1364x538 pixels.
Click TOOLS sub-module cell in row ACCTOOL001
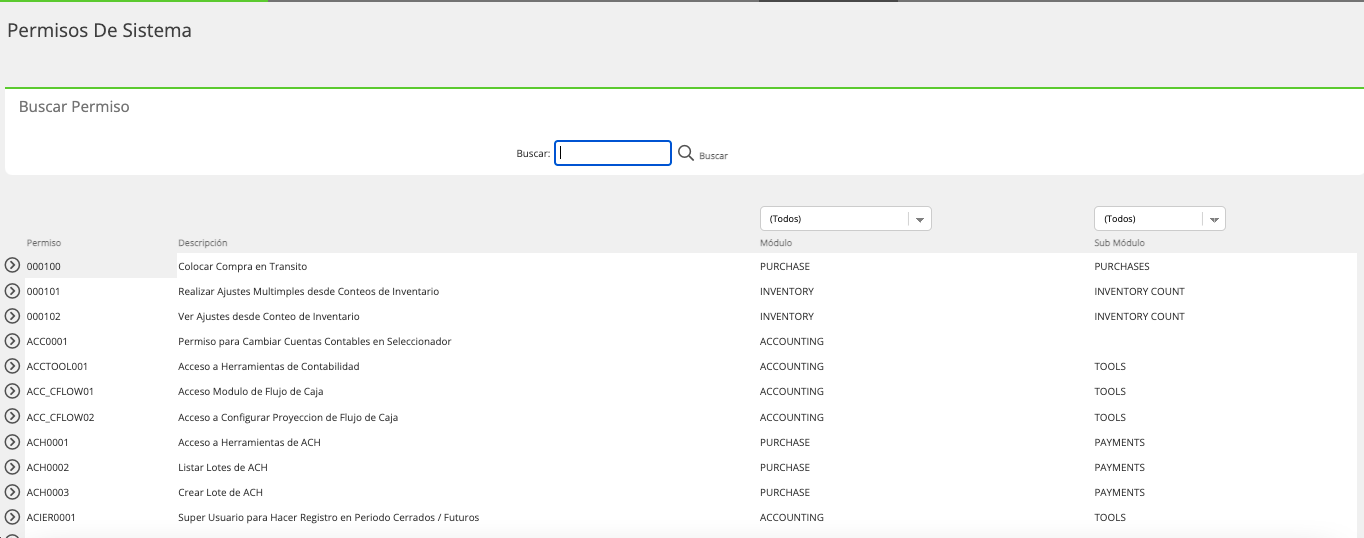[1110, 367]
